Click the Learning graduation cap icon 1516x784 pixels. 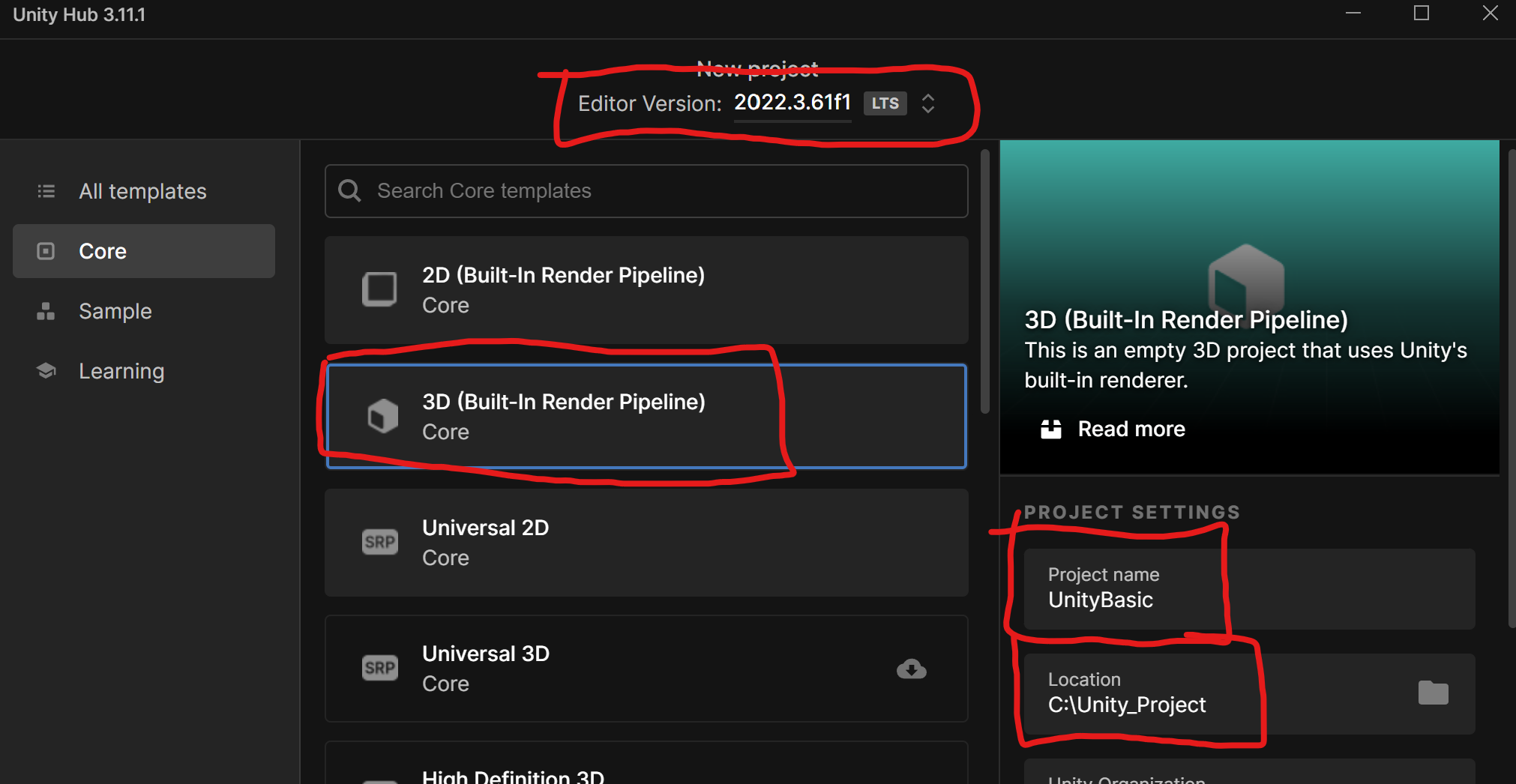(x=46, y=371)
